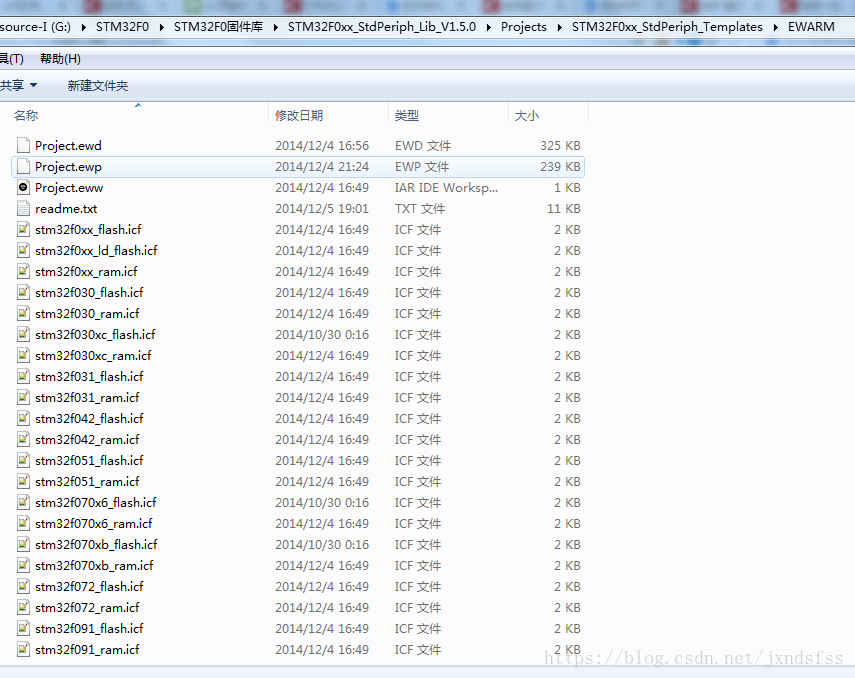Go to Projects breadcrumb folder
This screenshot has width=855, height=678.
pos(523,27)
